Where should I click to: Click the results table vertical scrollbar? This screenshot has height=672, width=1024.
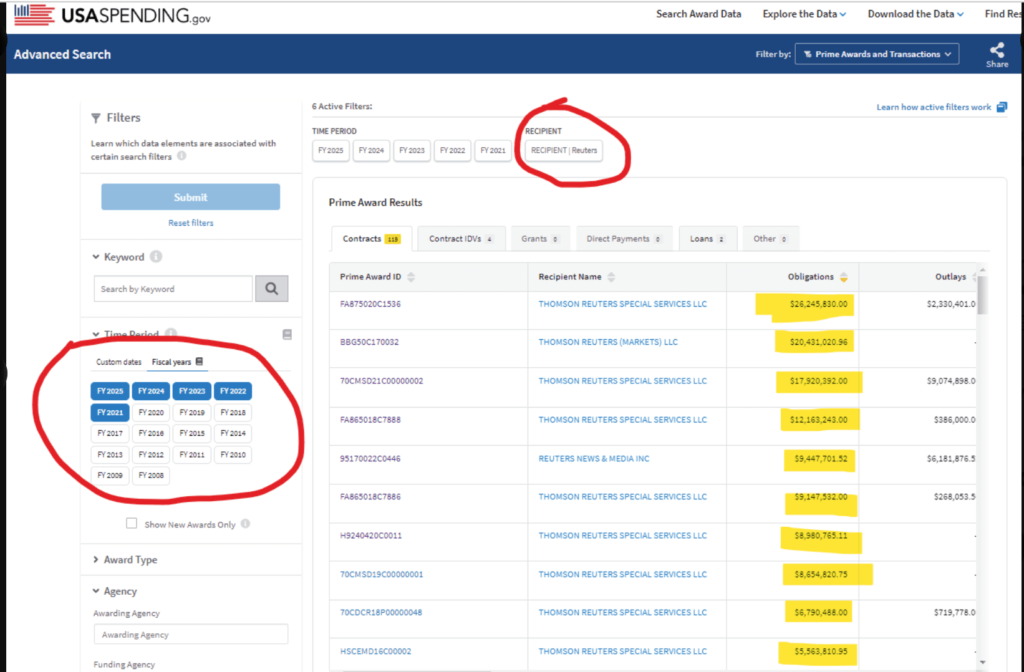pyautogui.click(x=982, y=295)
